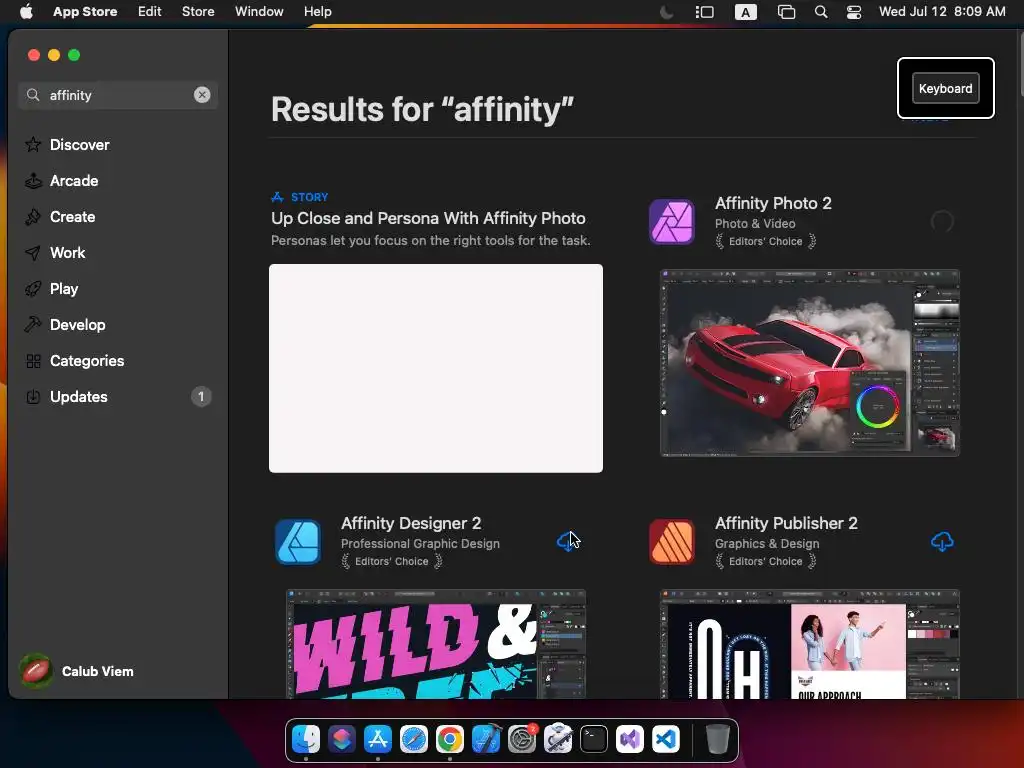Click the Results for "affinity" heading
This screenshot has width=1024, height=768.
[423, 109]
